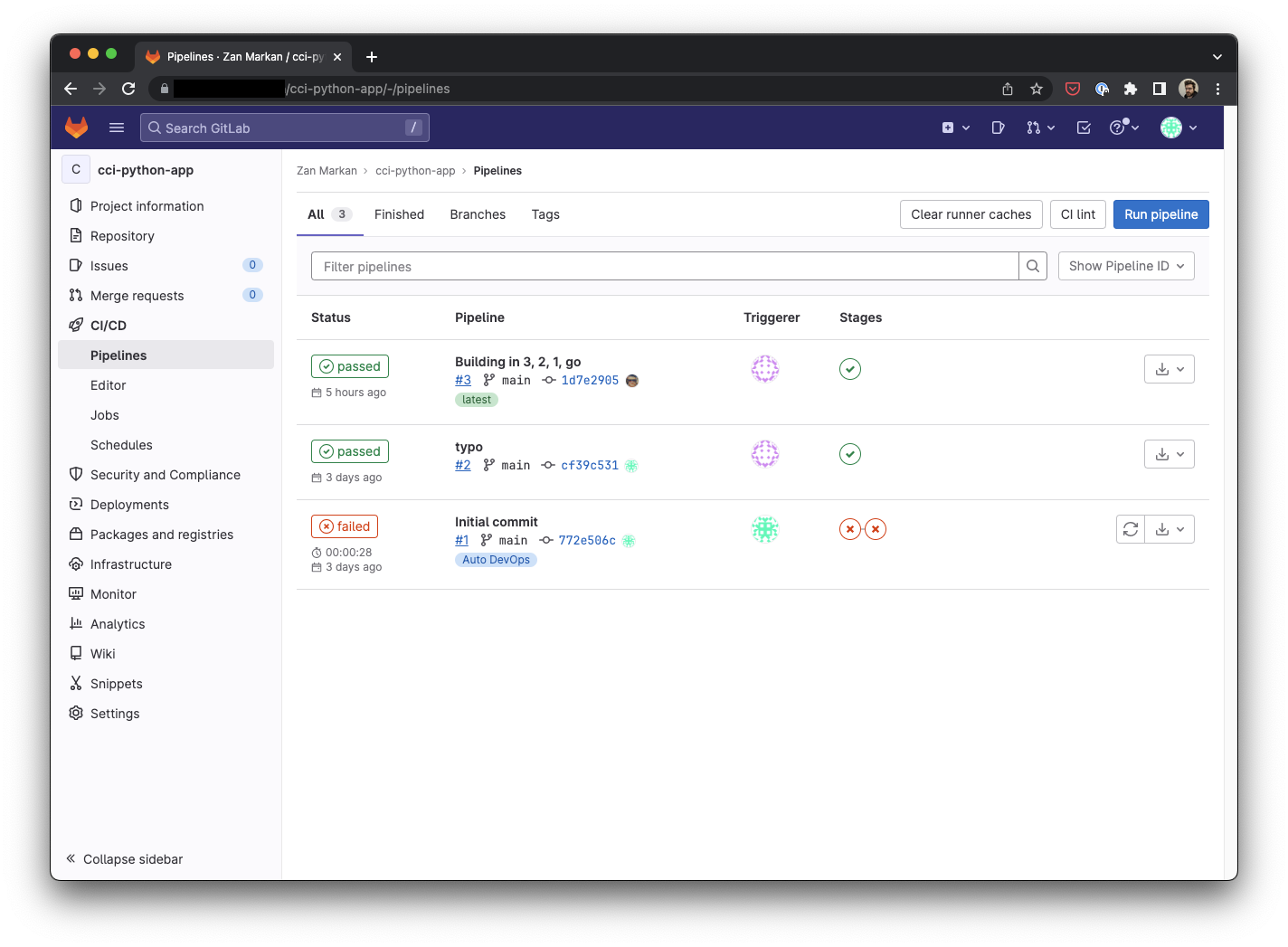This screenshot has height=947, width=1288.
Task: Open Schedules in sidebar
Action: point(166,445)
